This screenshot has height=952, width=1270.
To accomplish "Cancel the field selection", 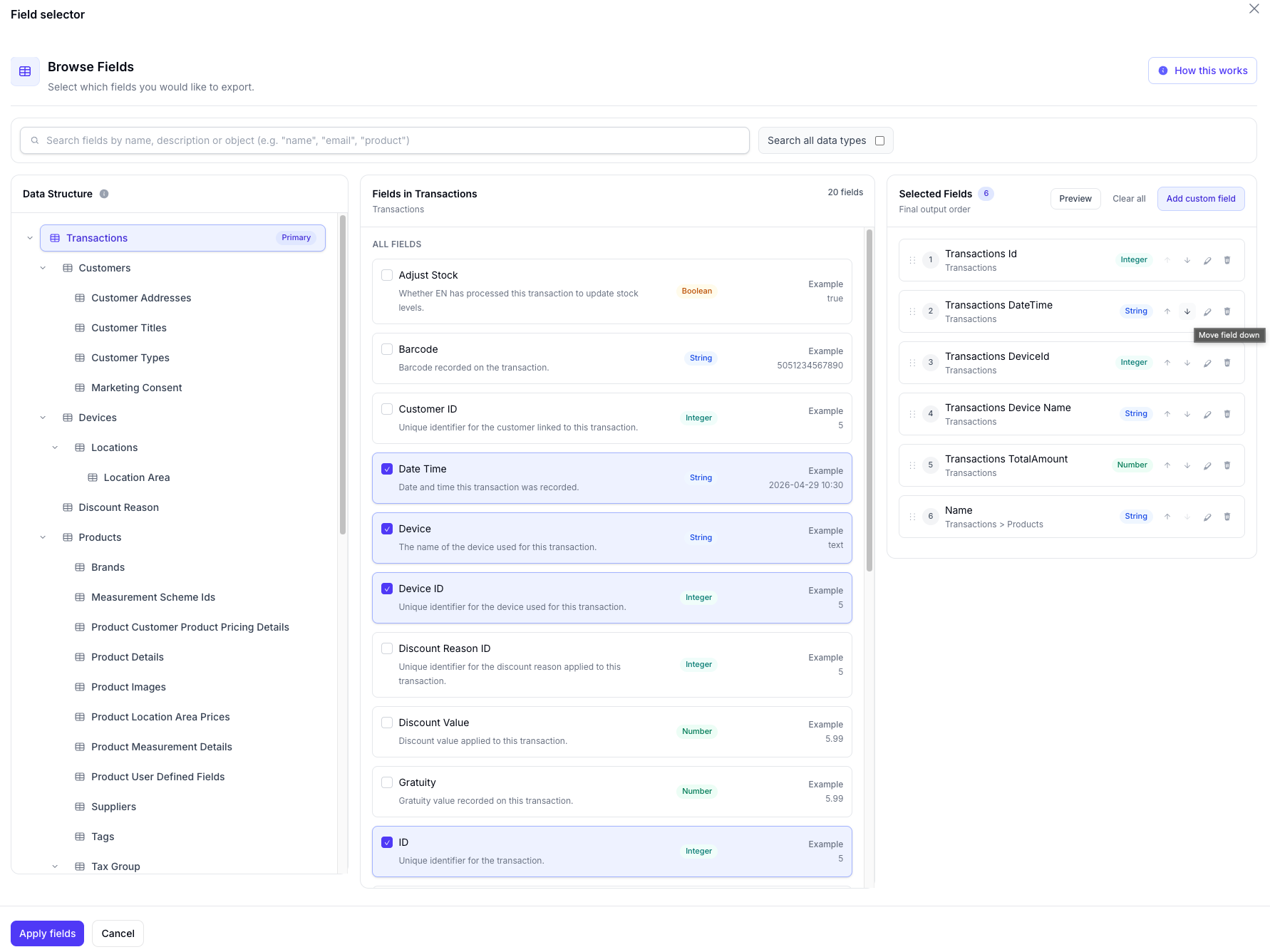I will (118, 933).
